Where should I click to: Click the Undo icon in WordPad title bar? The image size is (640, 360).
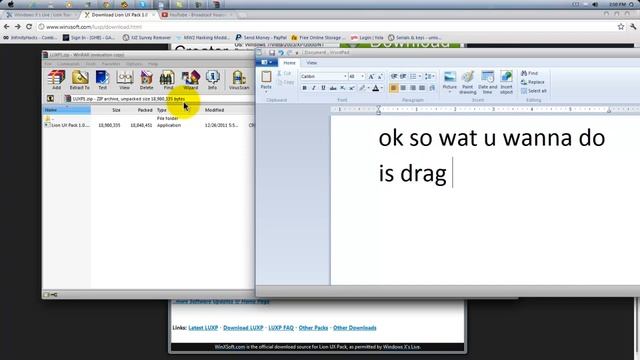(281, 53)
